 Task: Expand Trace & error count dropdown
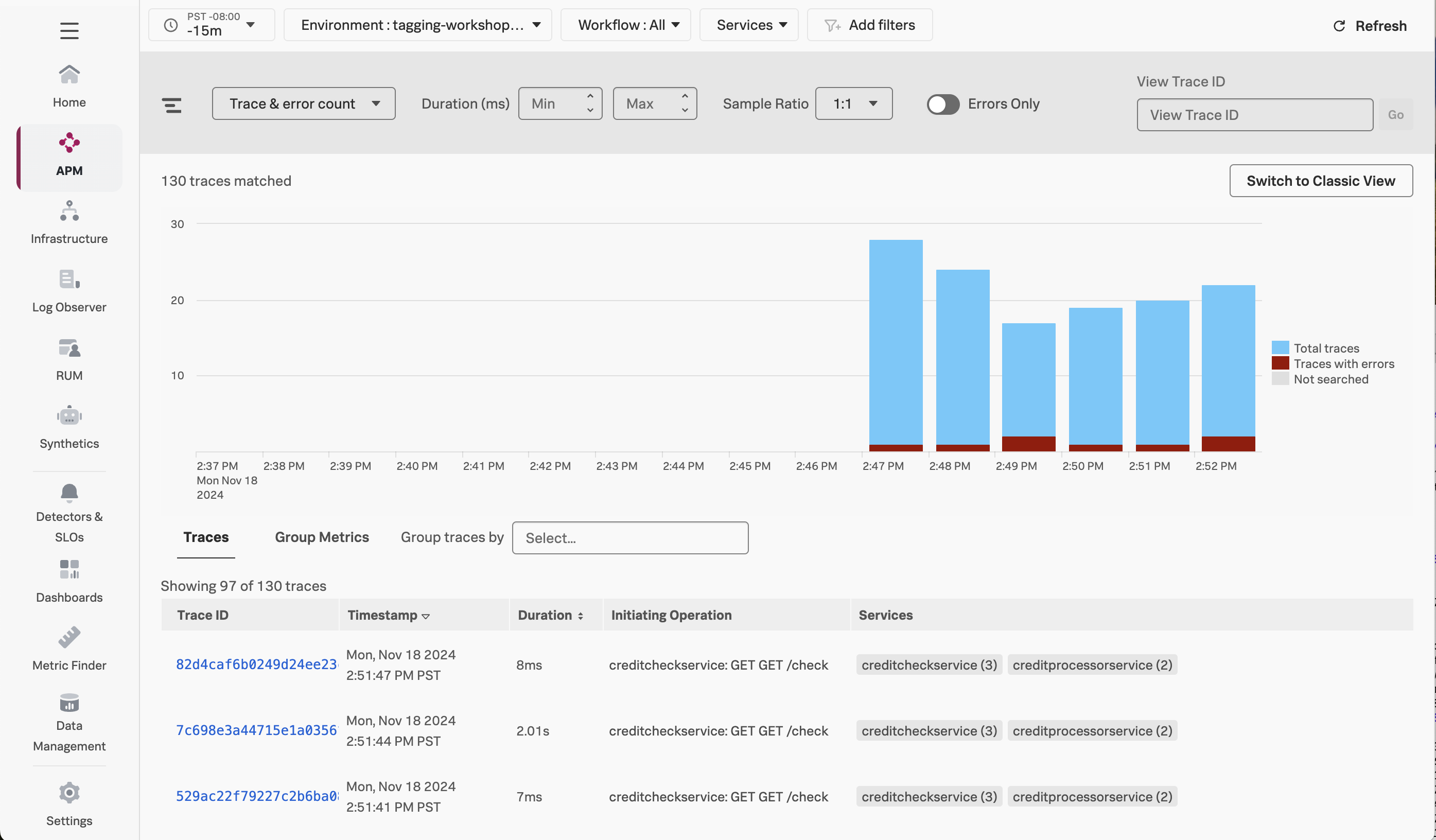click(x=303, y=104)
